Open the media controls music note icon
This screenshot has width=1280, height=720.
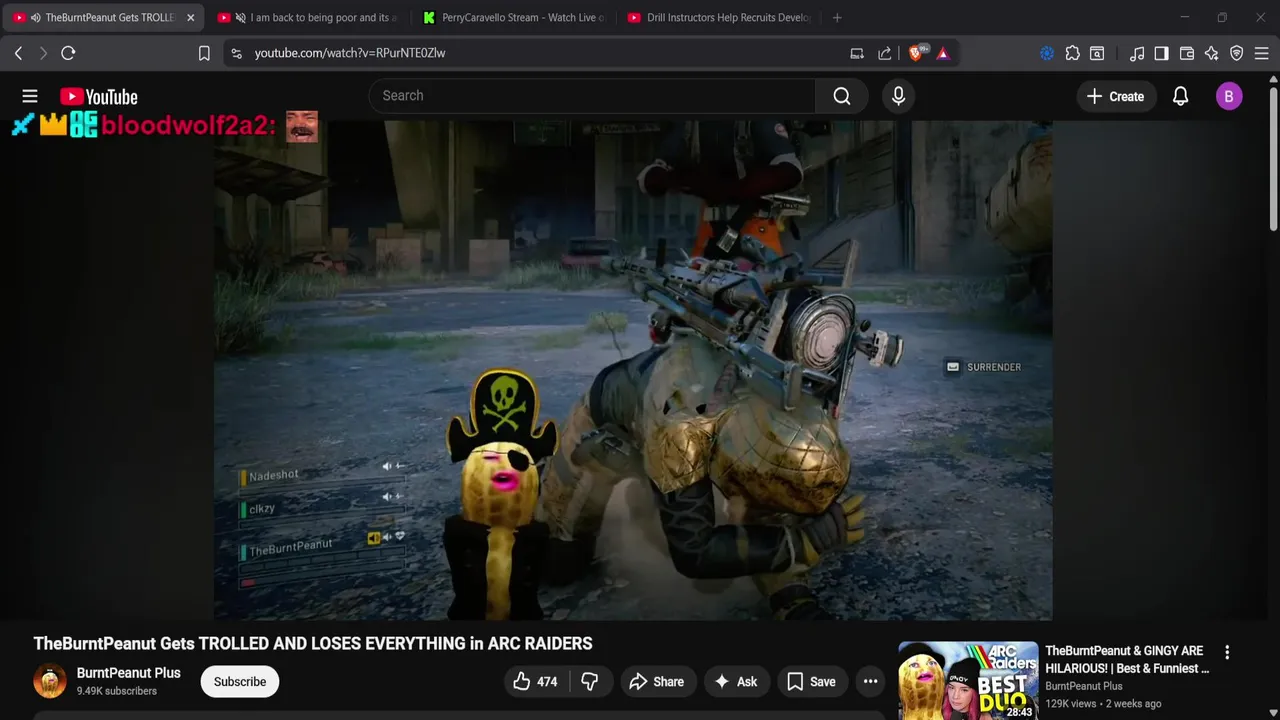[1137, 53]
